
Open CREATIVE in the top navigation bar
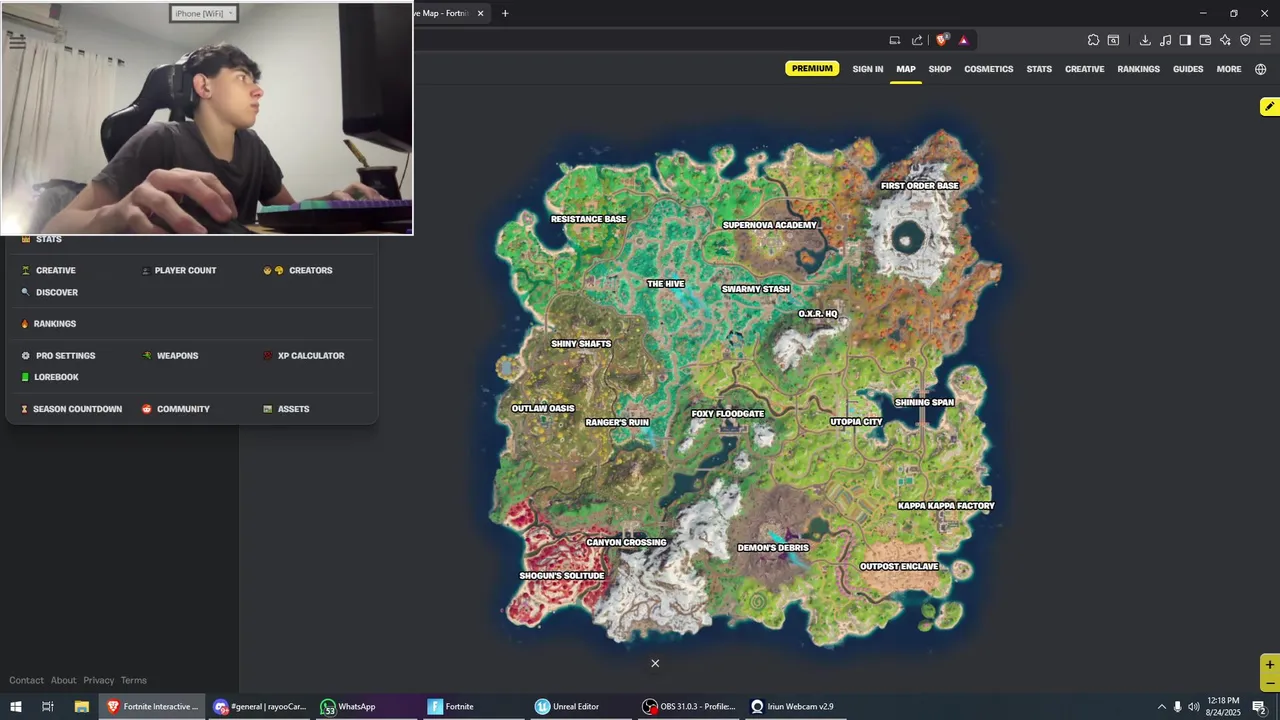(1084, 69)
